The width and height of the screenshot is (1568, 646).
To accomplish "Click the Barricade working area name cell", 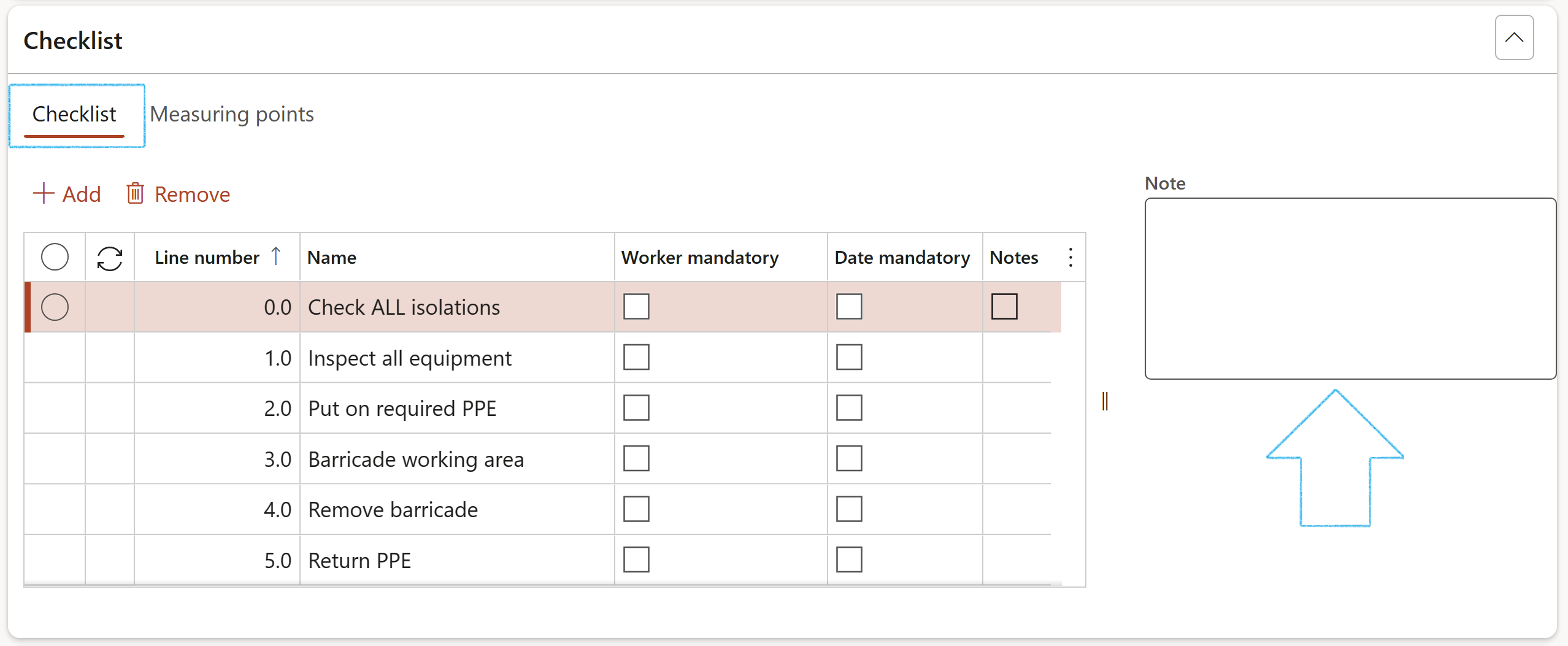I will tap(457, 459).
